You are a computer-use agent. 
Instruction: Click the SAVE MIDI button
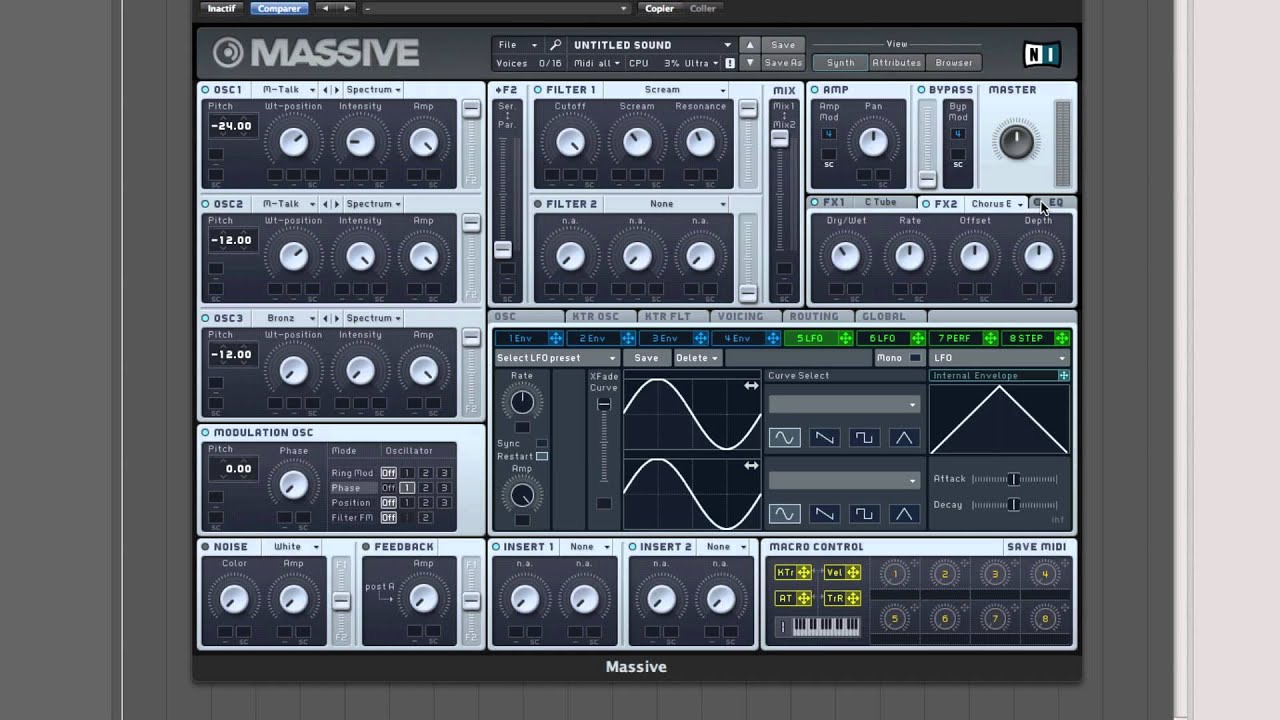[1036, 547]
